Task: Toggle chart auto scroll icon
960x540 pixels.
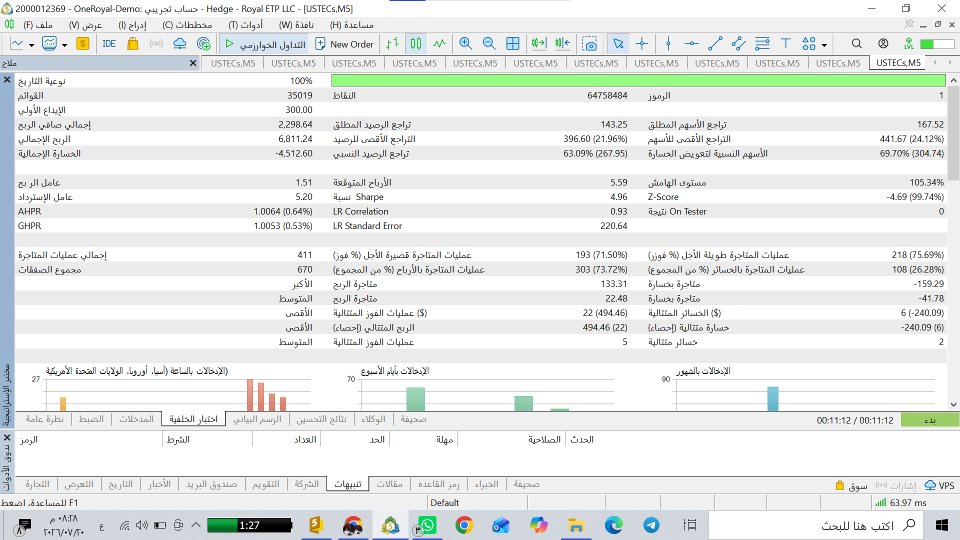Action: (539, 43)
